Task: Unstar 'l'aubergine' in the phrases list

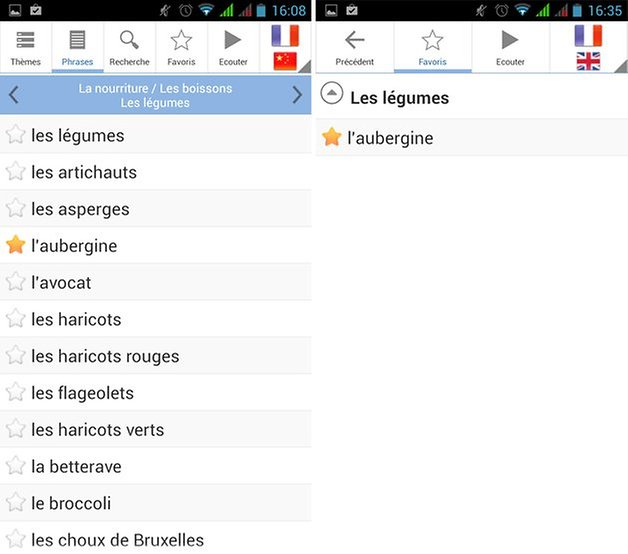Action: pyautogui.click(x=16, y=245)
